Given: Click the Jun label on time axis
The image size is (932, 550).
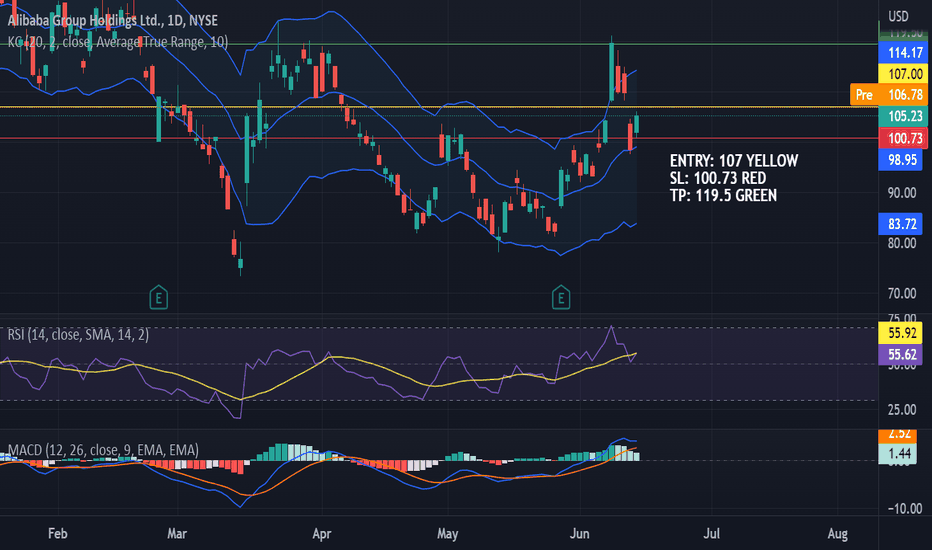Looking at the screenshot, I should (x=580, y=533).
